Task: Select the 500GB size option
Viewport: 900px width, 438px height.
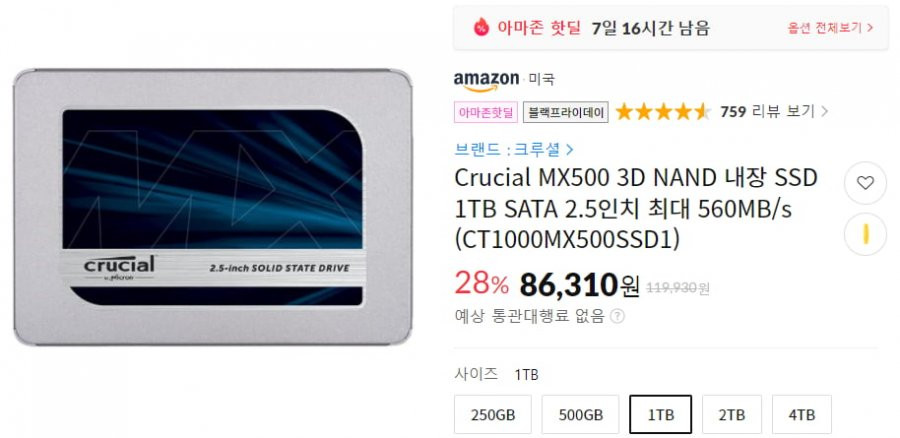Action: (x=580, y=414)
